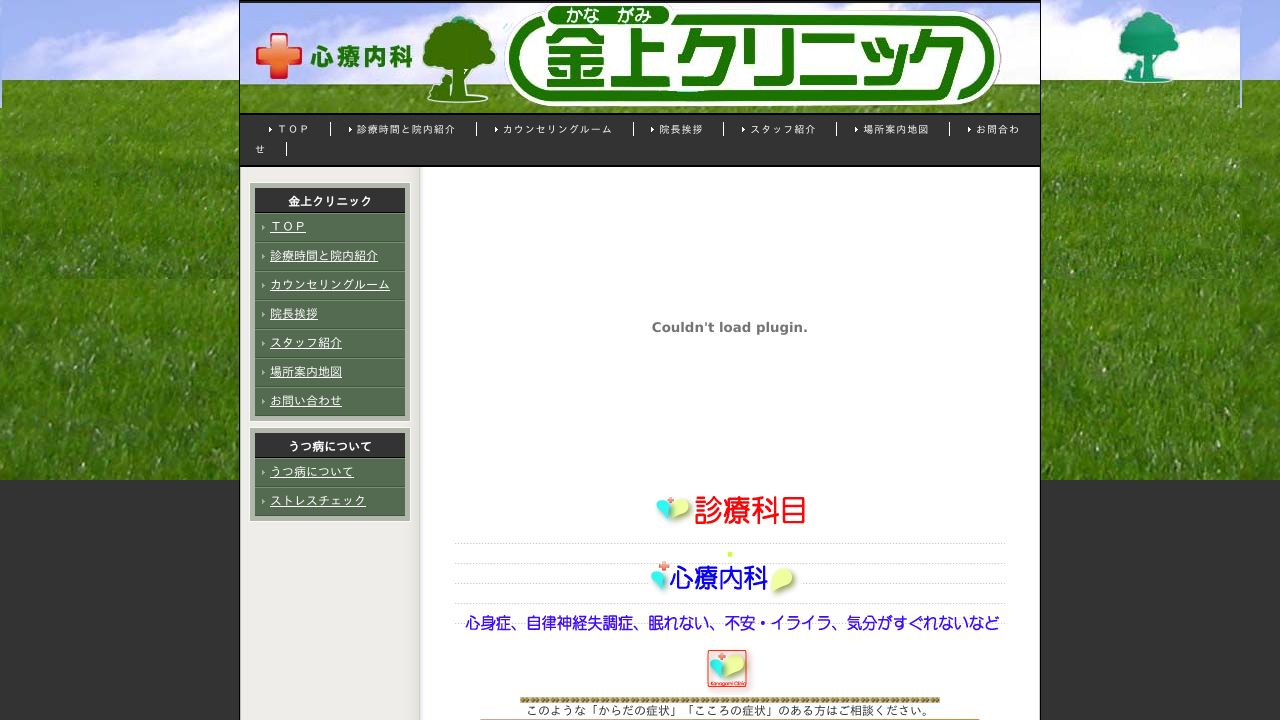Viewport: 1280px width, 720px height.
Task: Open the カウンセリングルーム navigation item
Action: pyautogui.click(x=556, y=128)
